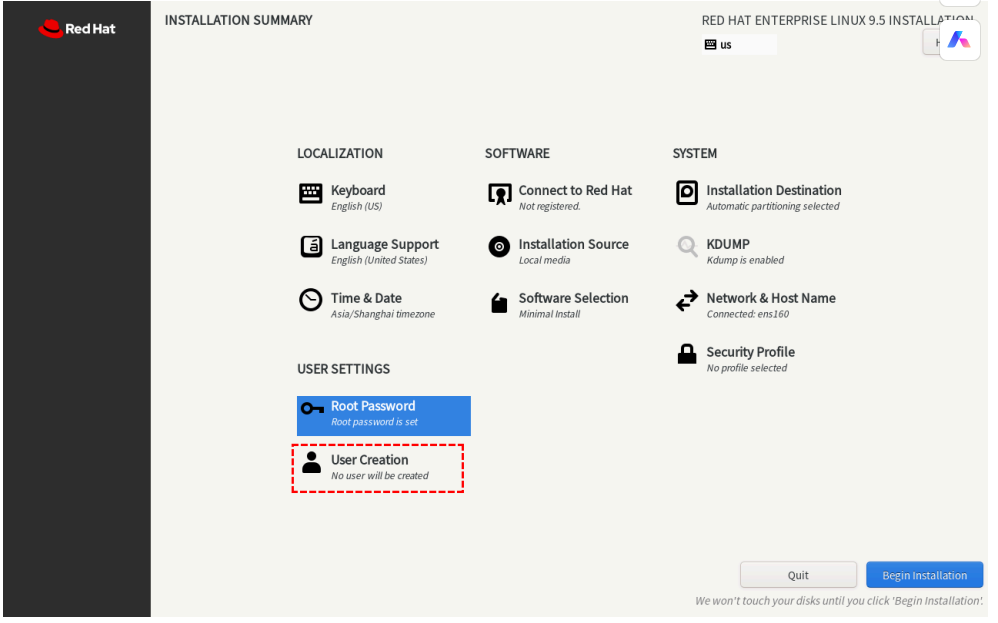This screenshot has width=998, height=623.
Task: Open the Installation Source disc icon
Action: tap(499, 247)
